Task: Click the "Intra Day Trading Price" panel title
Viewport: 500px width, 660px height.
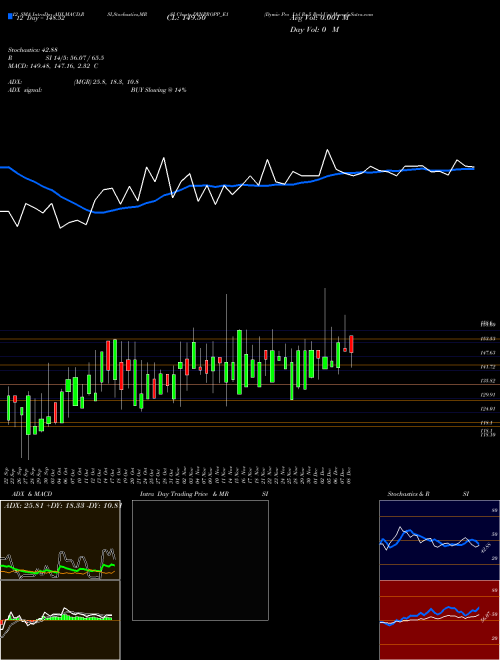Action: 175,494
